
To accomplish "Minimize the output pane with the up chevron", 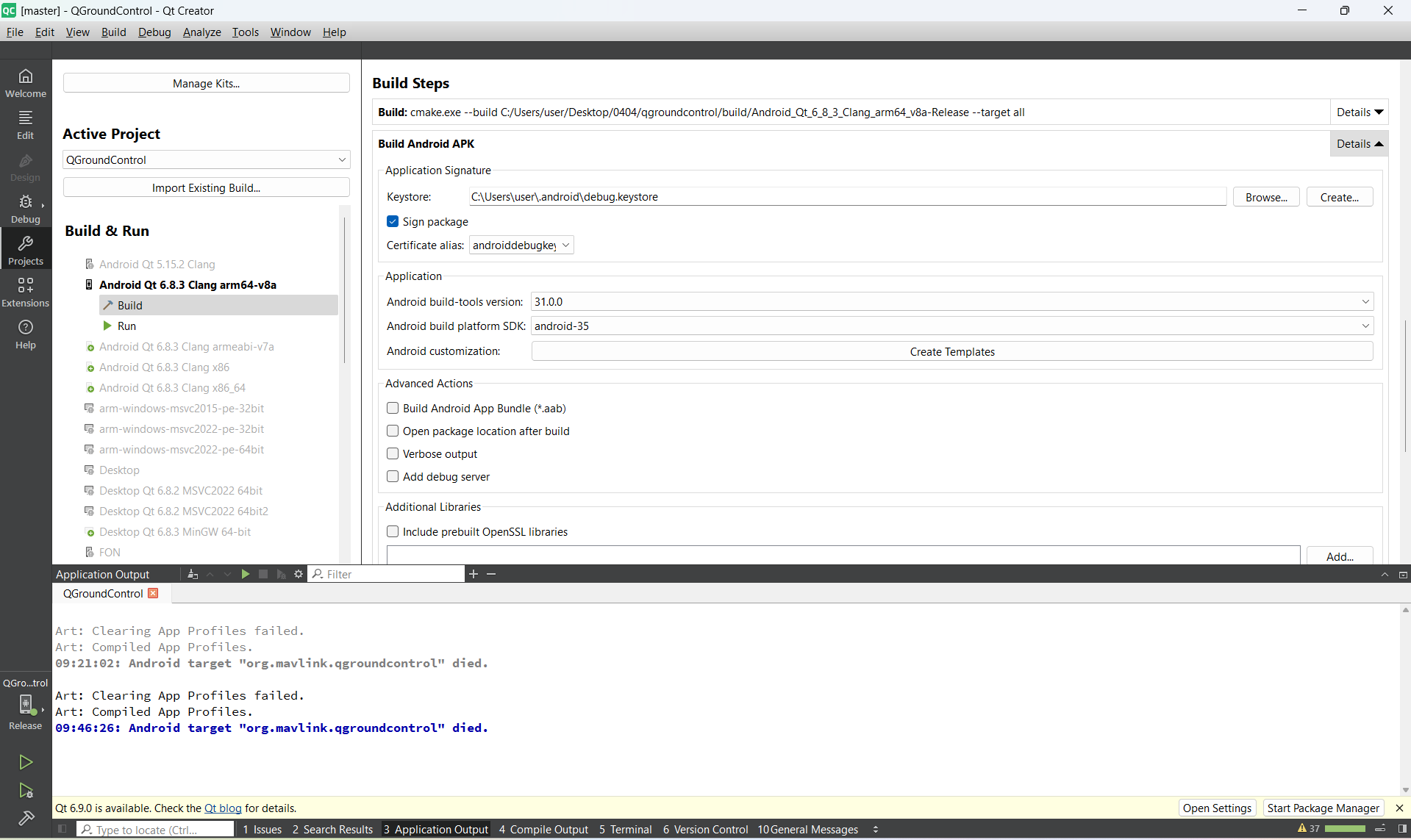I will (1385, 574).
